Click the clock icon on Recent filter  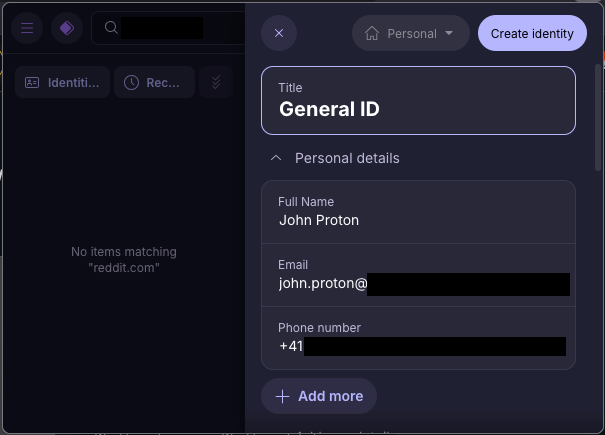132,83
